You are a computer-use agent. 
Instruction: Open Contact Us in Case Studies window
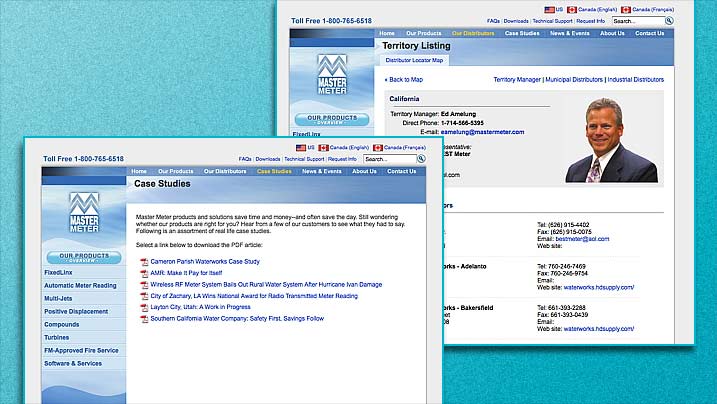coord(401,171)
